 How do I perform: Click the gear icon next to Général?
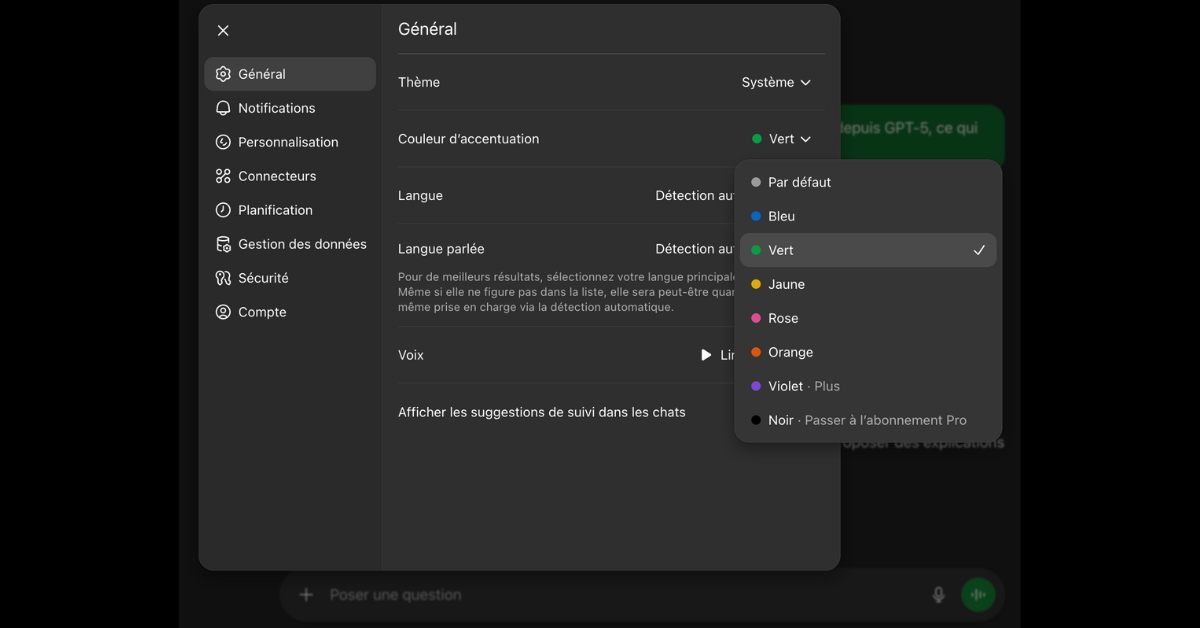click(223, 74)
